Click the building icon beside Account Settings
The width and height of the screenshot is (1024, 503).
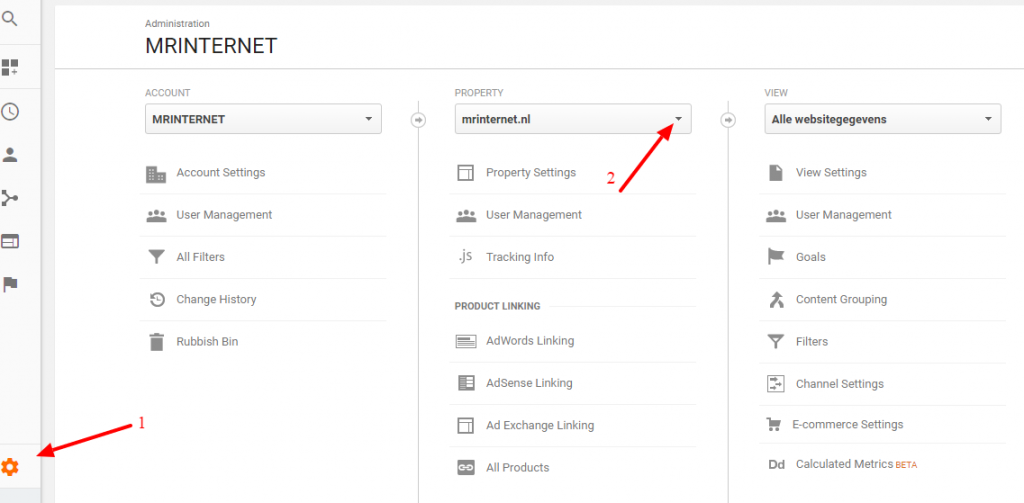(156, 174)
